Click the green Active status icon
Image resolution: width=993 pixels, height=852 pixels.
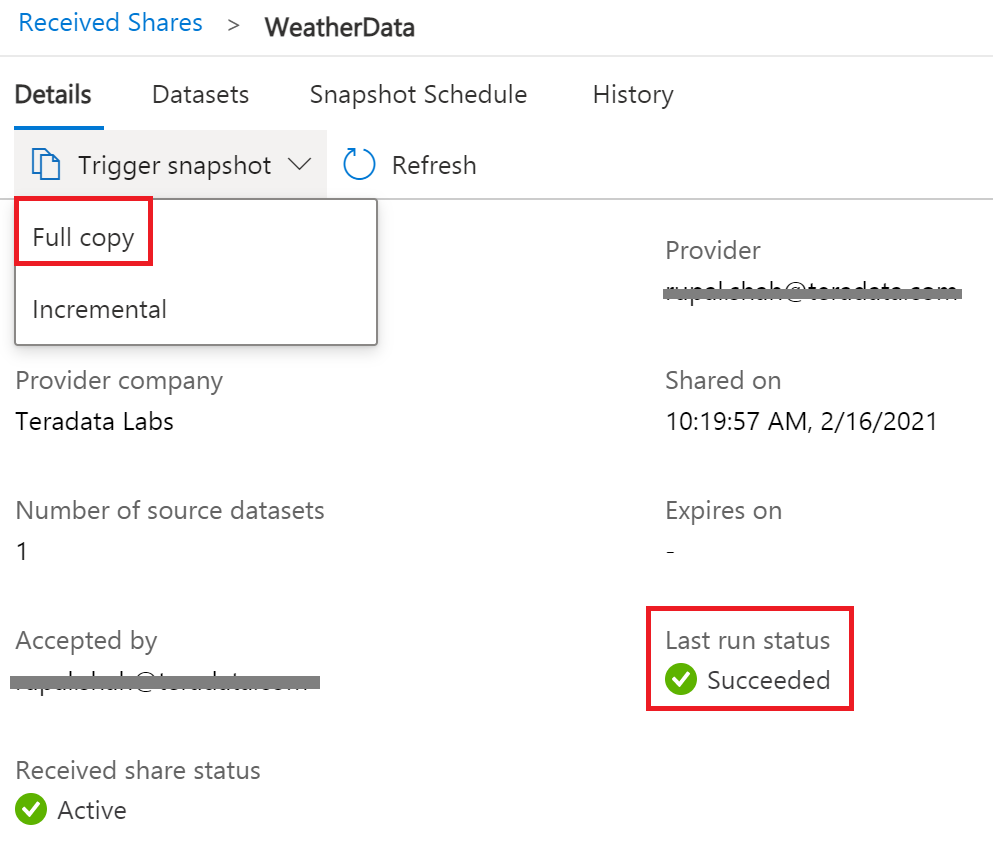[x=29, y=810]
